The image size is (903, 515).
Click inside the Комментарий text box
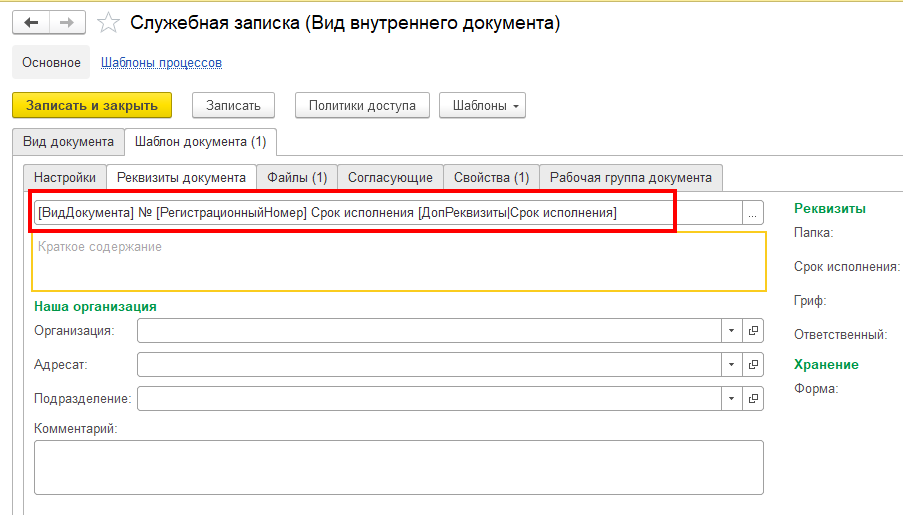(399, 468)
